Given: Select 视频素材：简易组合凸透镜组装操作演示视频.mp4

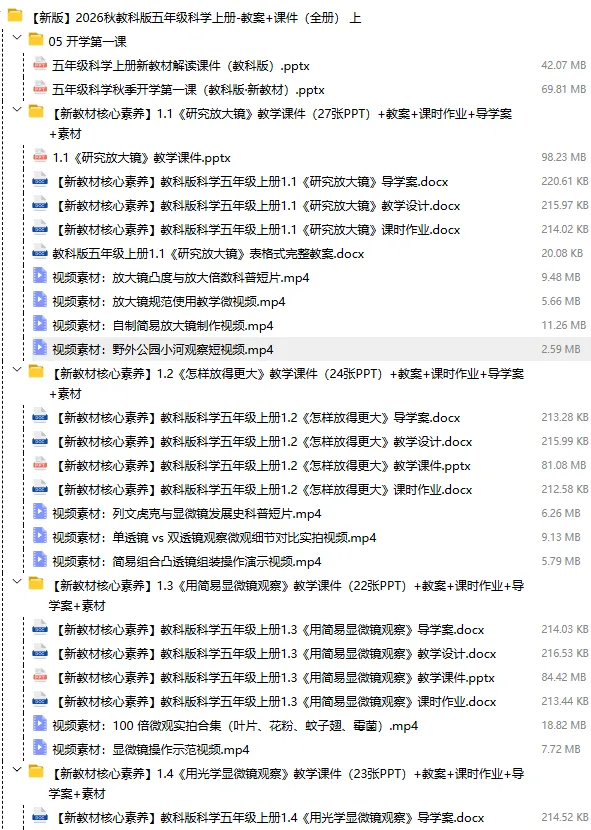Looking at the screenshot, I should 186,562.
